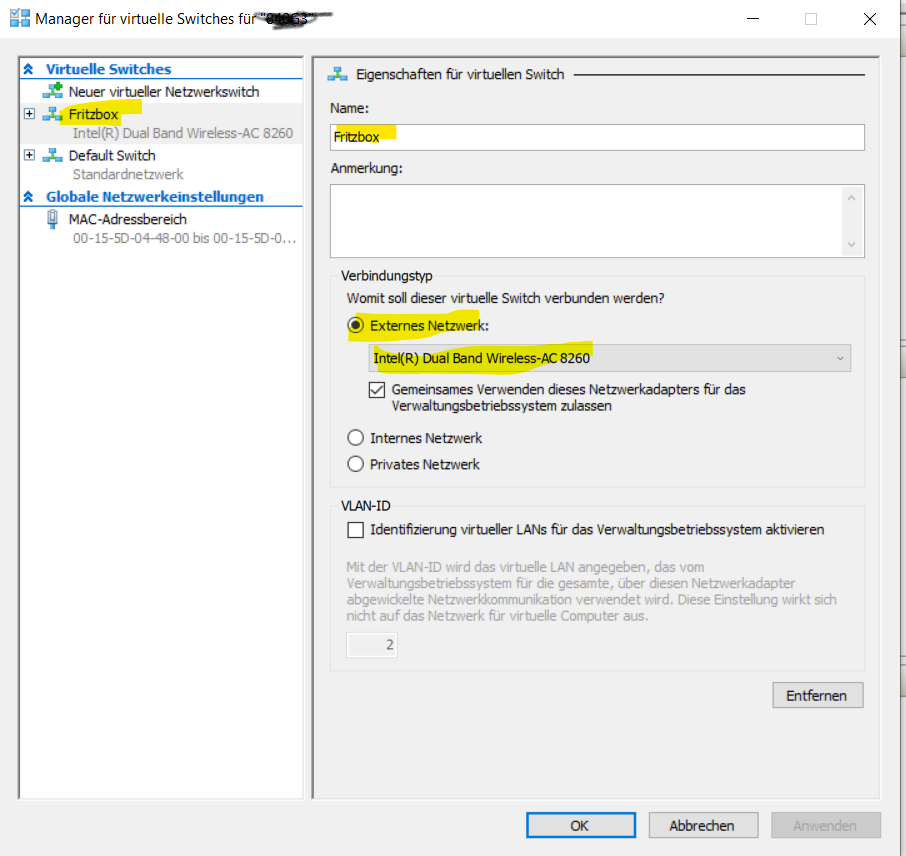Expand the Fritzbox tree node
The width and height of the screenshot is (906, 856).
tap(29, 113)
